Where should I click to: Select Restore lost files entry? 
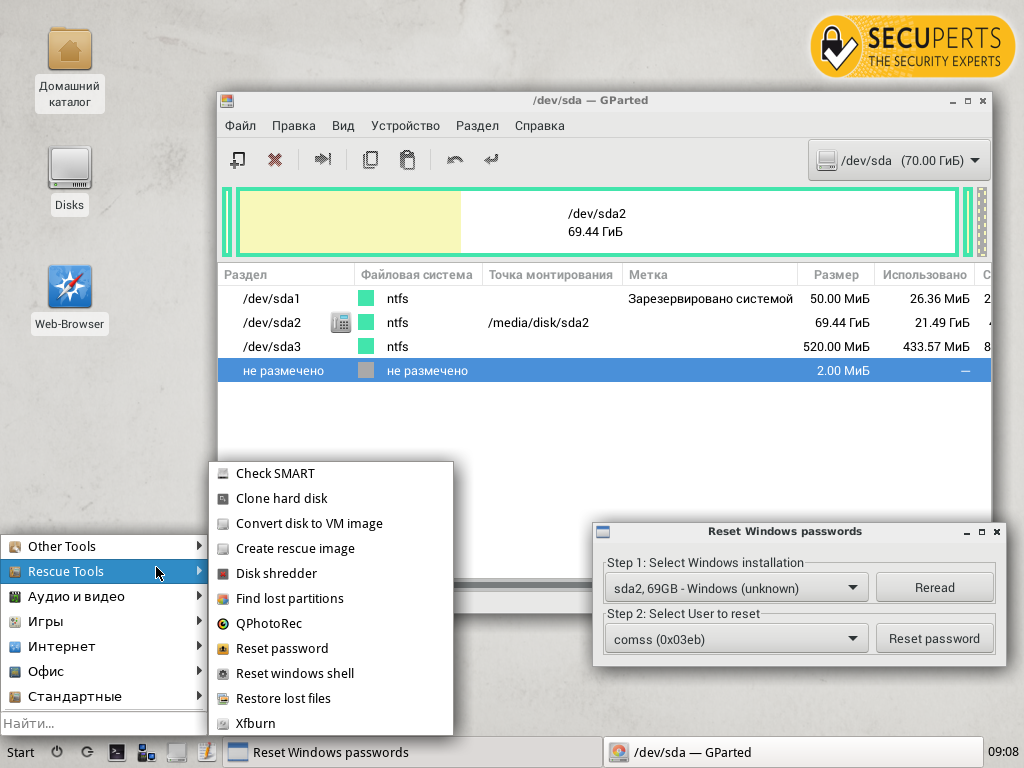[x=331, y=699]
